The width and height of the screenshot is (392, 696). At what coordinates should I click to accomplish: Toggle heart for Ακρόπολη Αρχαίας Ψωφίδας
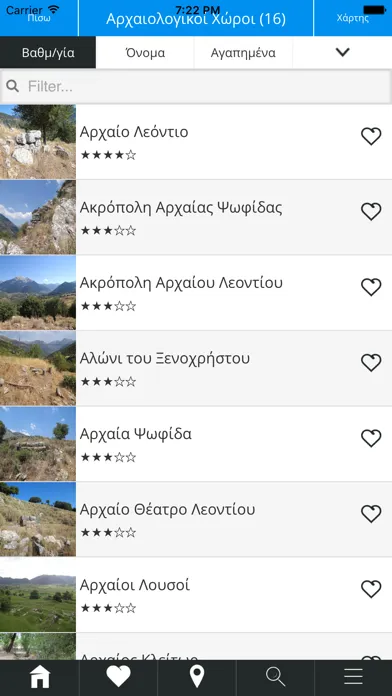pos(371,212)
